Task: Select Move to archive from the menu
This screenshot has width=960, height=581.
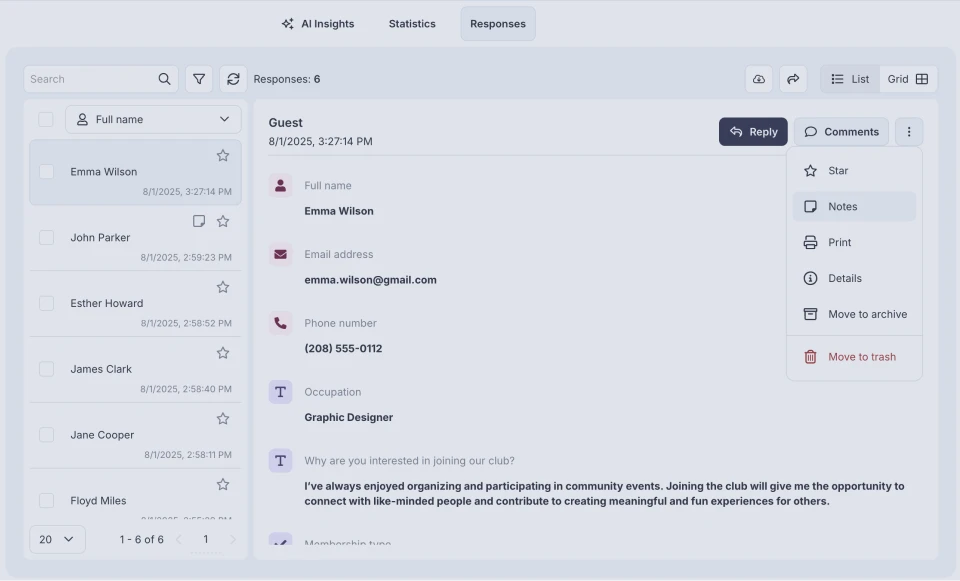Action: (855, 313)
